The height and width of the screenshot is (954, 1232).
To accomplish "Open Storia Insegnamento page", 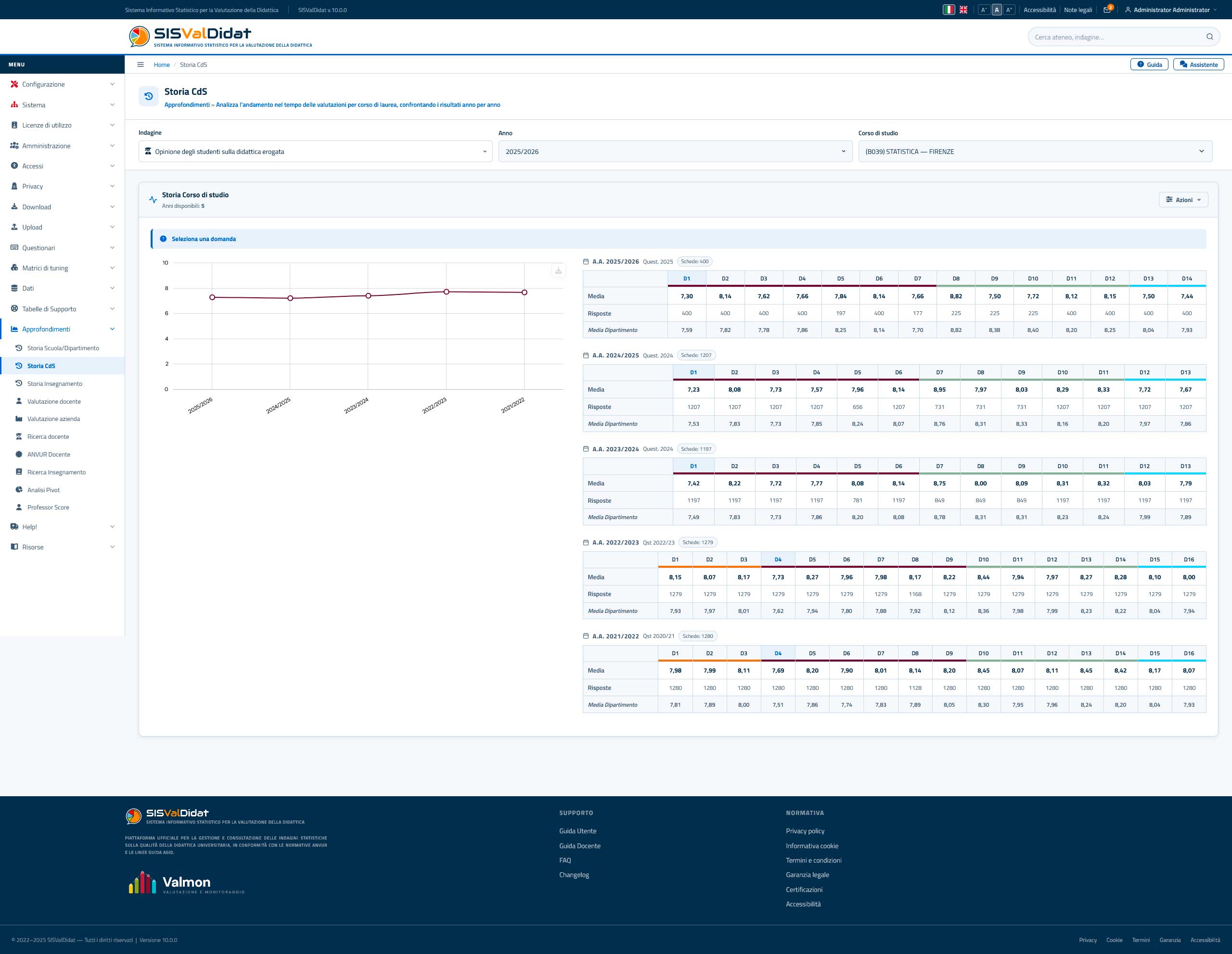I will 63,383.
